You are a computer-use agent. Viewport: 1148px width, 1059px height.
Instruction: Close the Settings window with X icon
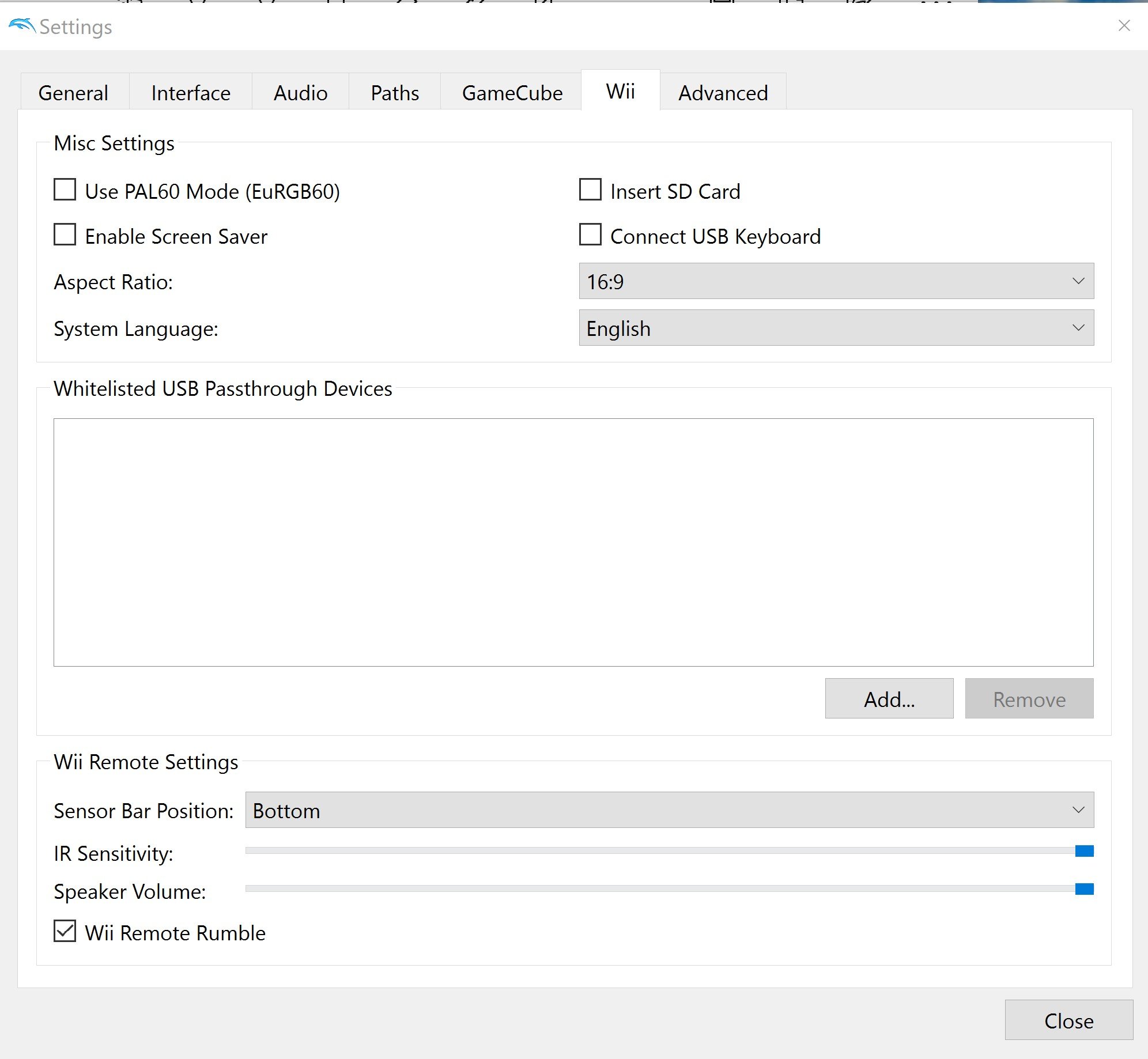point(1123,26)
